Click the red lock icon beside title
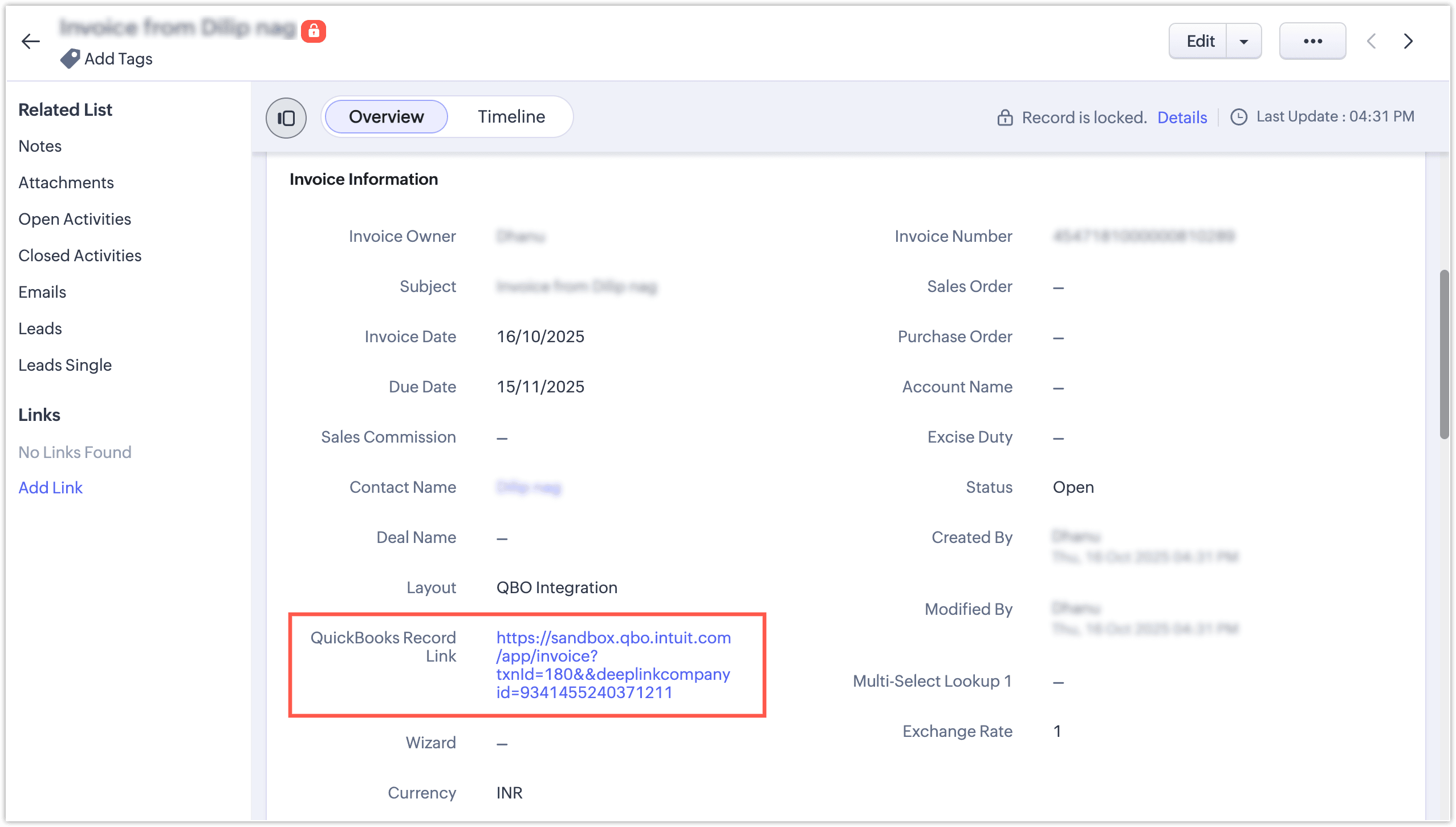This screenshot has height=827, width=1456. point(314,31)
